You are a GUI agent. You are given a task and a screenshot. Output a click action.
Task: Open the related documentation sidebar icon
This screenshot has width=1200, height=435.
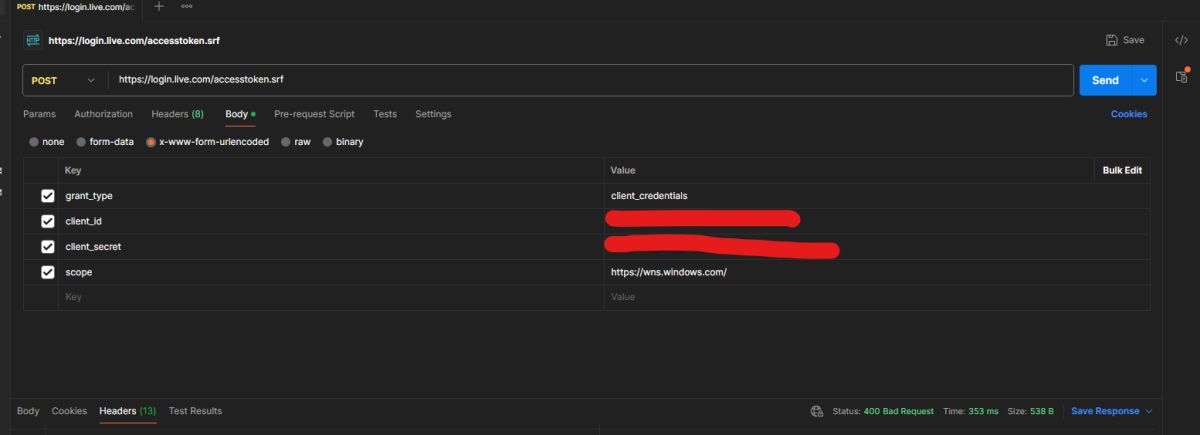pos(1181,76)
